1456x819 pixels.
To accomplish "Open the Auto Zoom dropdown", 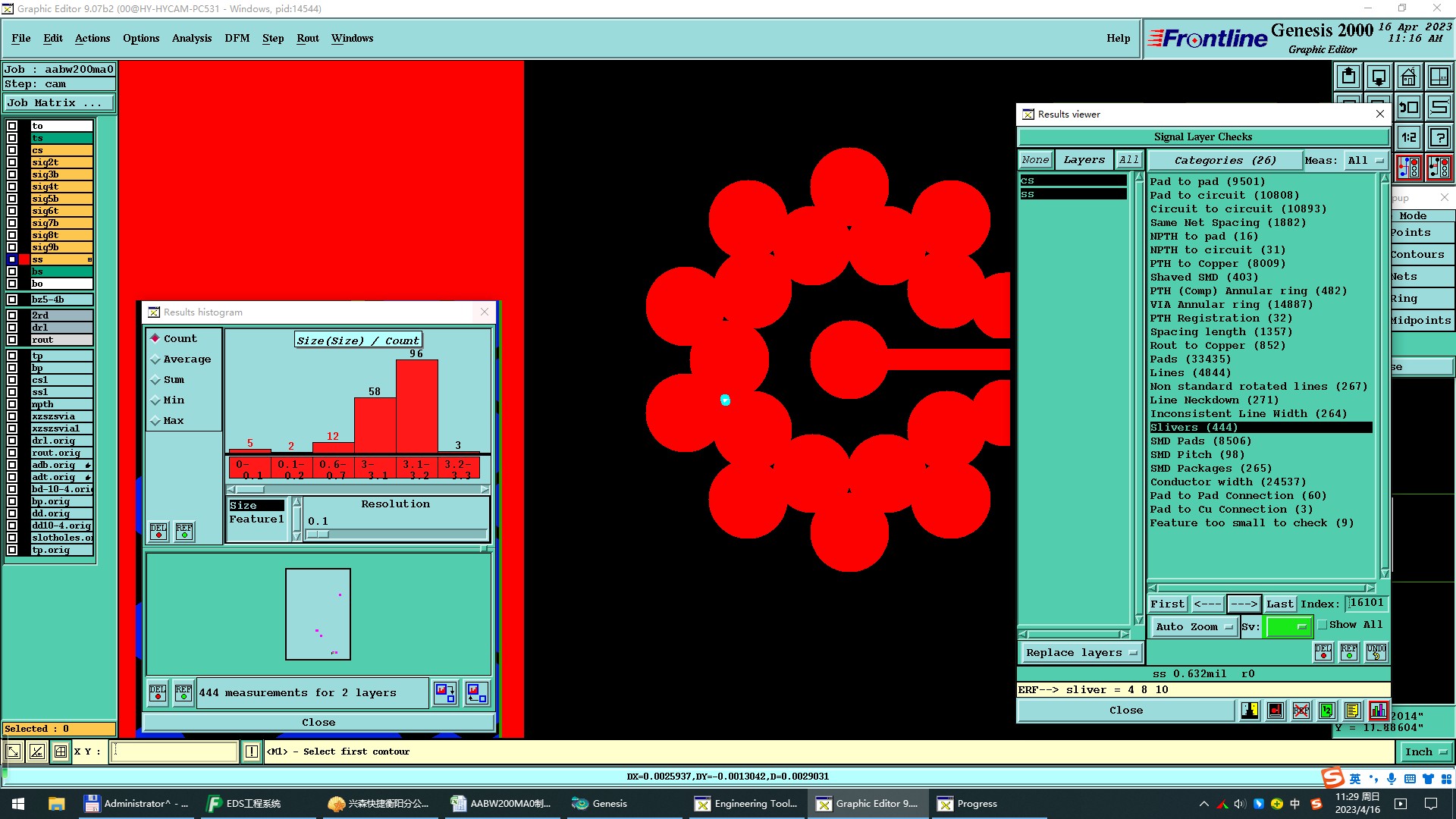I will (x=1194, y=626).
